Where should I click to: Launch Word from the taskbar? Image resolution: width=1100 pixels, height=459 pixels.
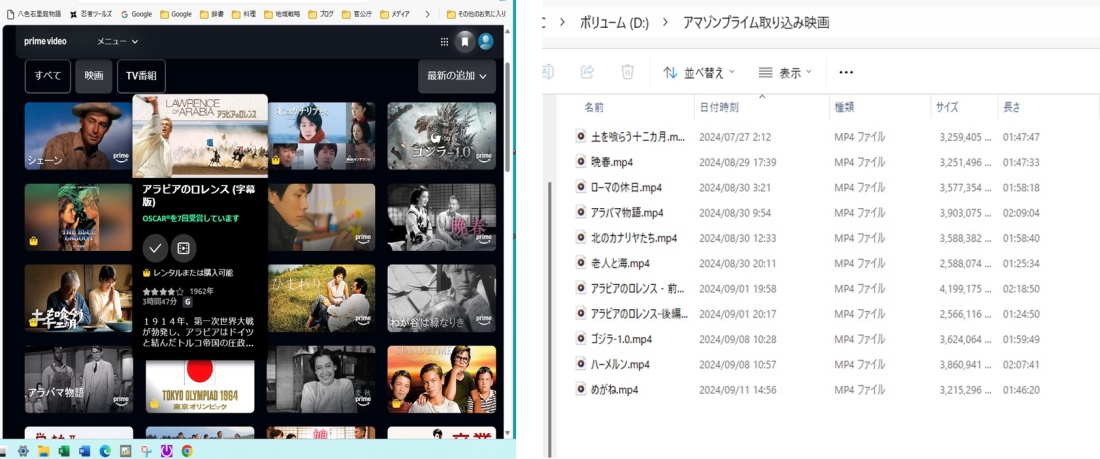pos(84,451)
